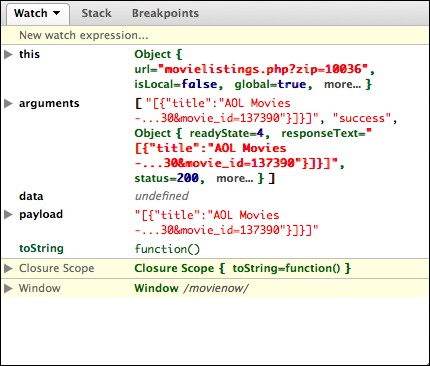Switch to the Stack tab
The width and height of the screenshot is (430, 366).
[x=97, y=13]
